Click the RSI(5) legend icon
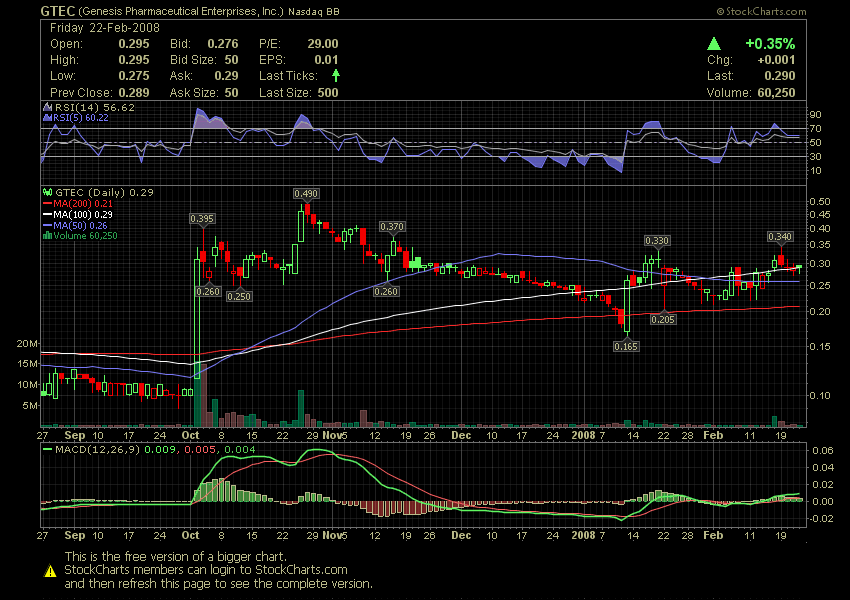Viewport: 850px width, 600px height. point(46,117)
